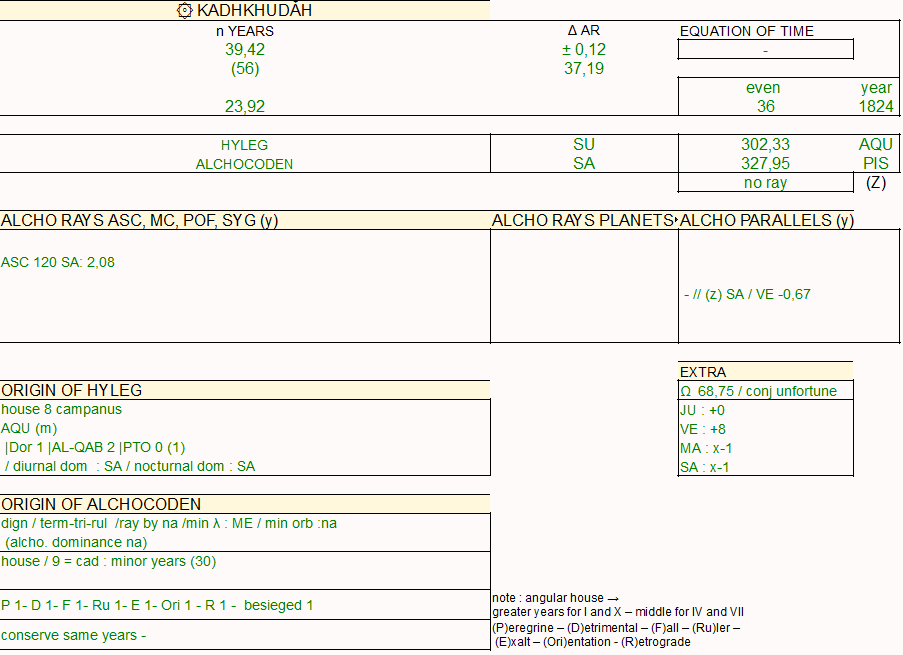
Task: Select the ALCHOCODEN row label
Action: click(x=244, y=164)
